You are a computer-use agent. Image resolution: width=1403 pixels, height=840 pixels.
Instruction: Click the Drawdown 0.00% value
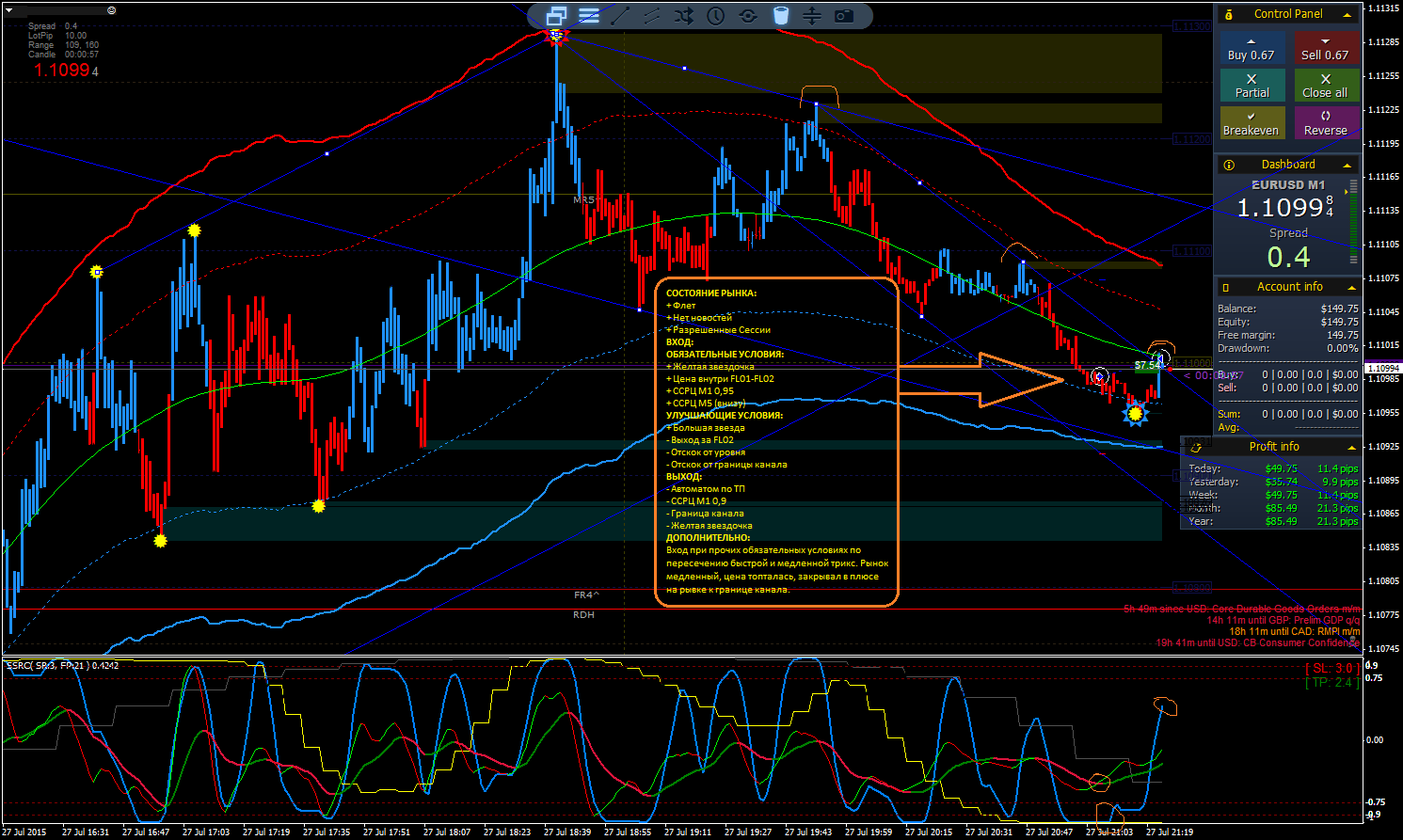[x=1342, y=348]
